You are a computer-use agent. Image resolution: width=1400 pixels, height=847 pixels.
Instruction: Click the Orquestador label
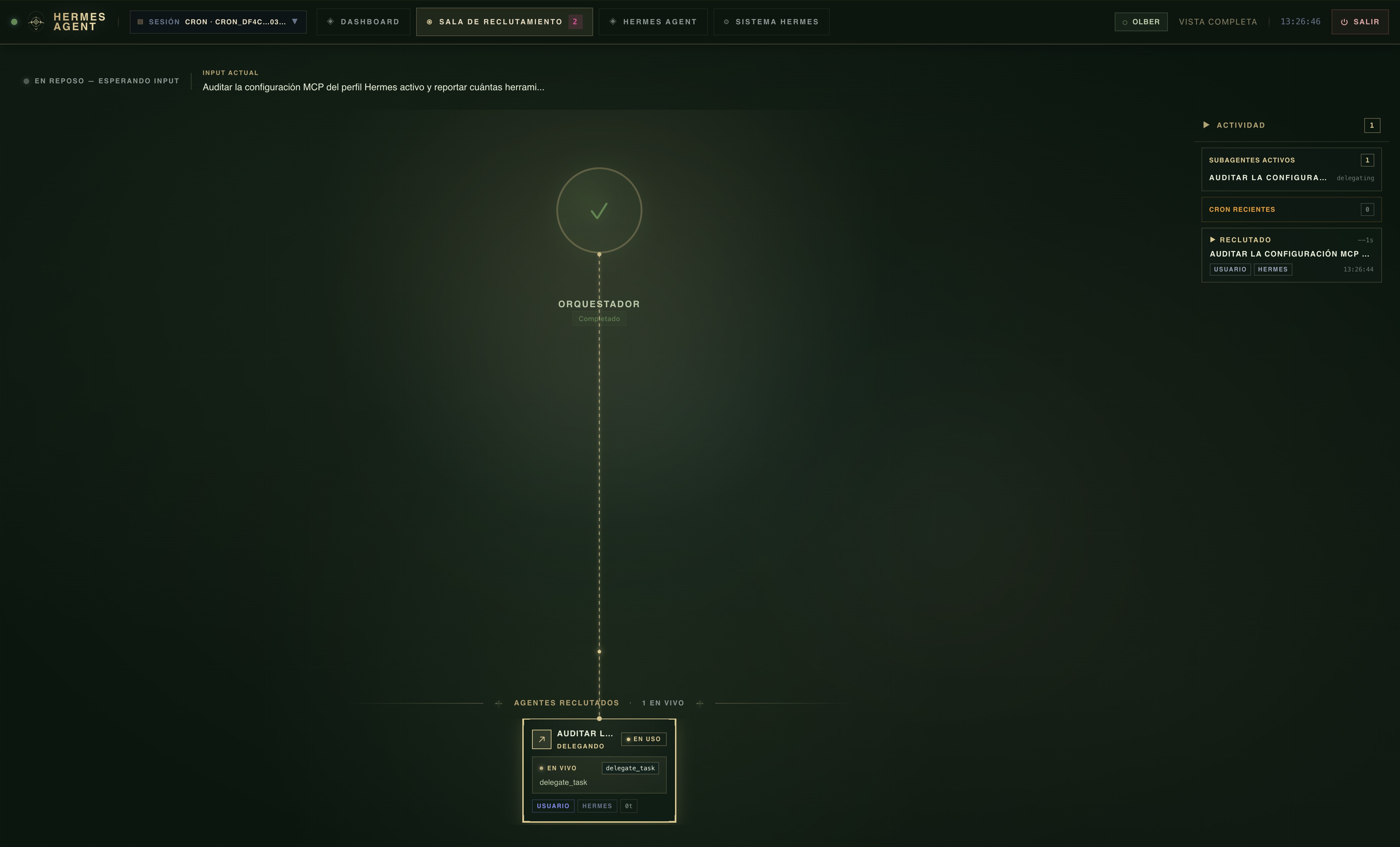[599, 304]
